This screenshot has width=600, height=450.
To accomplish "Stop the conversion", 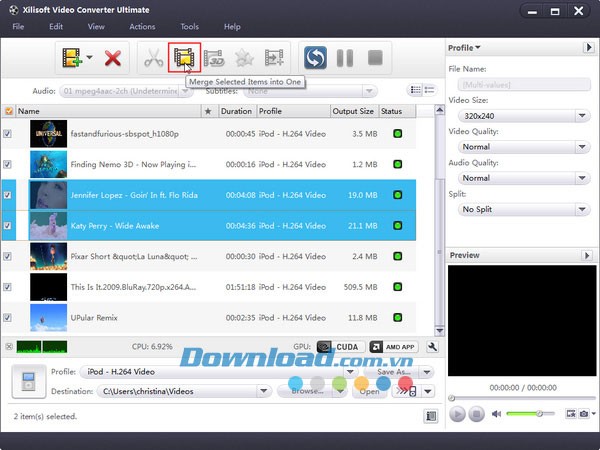I will pos(375,58).
